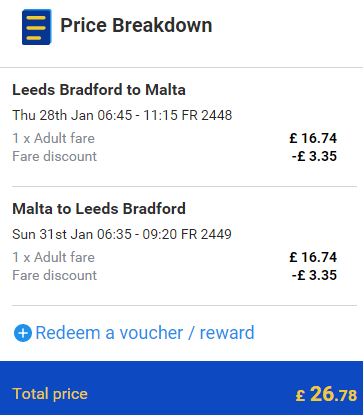Click the blue Total price bar
363x415 pixels.
click(x=181, y=388)
